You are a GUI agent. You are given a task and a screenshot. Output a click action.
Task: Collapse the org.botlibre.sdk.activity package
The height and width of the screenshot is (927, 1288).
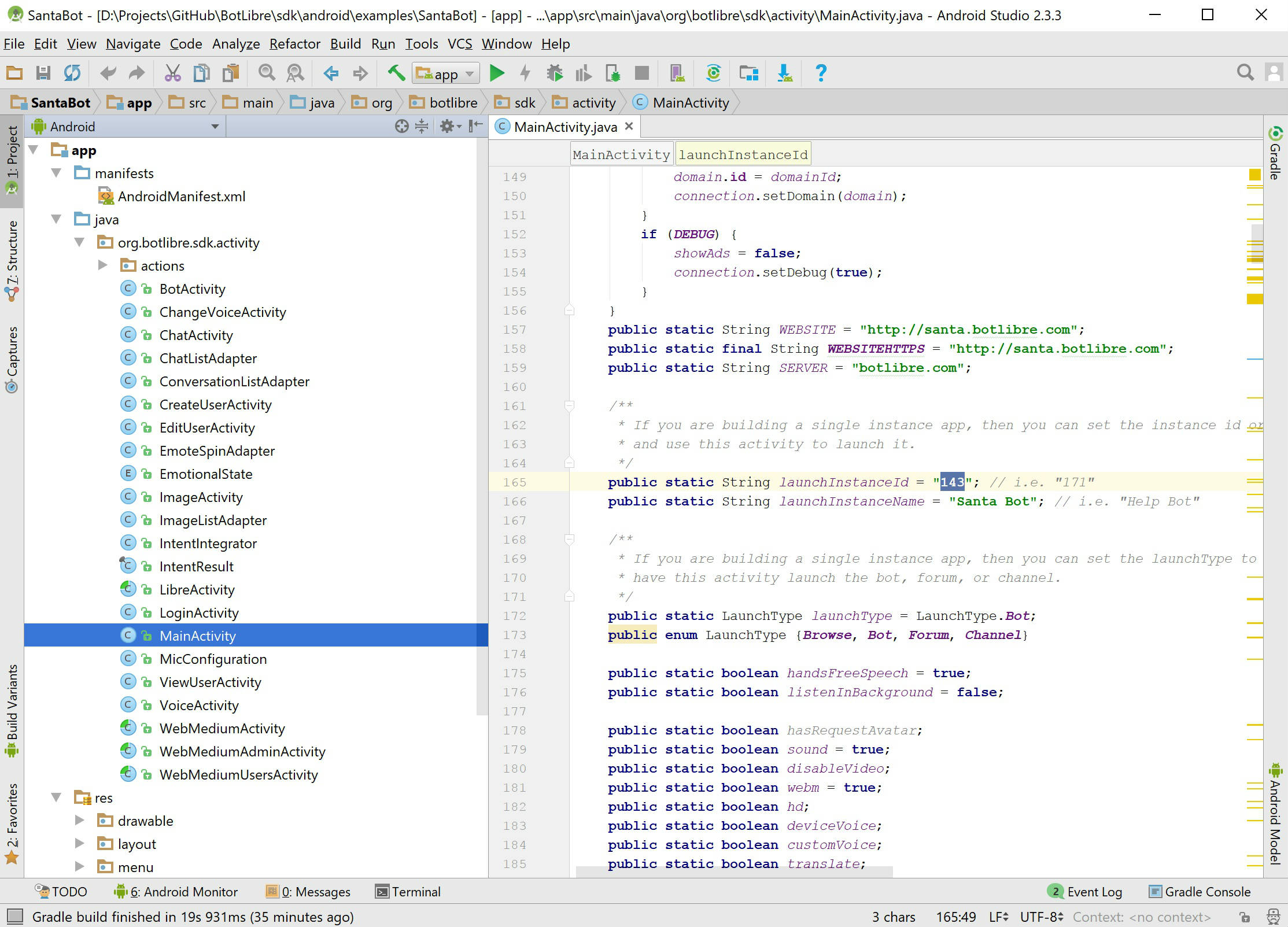coord(79,242)
